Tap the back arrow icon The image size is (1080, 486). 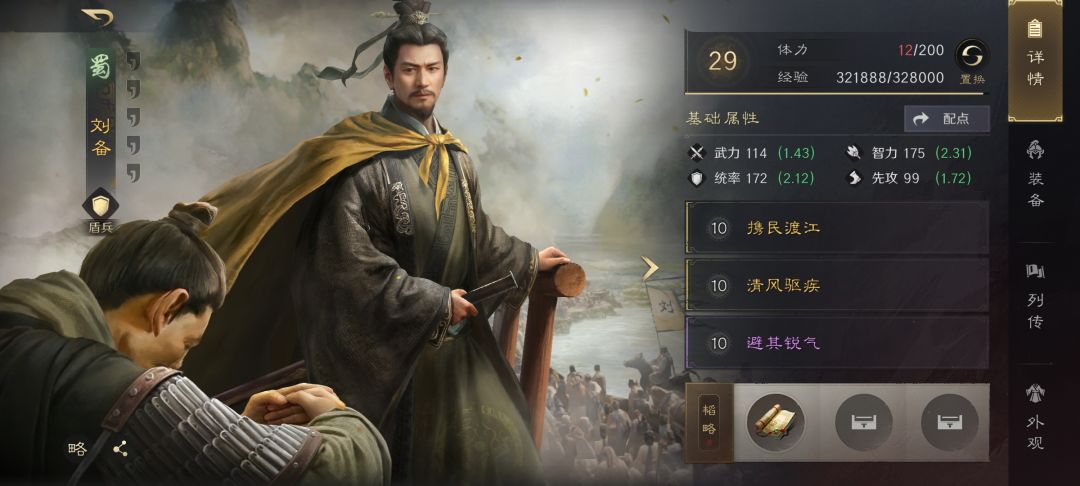click(x=97, y=17)
